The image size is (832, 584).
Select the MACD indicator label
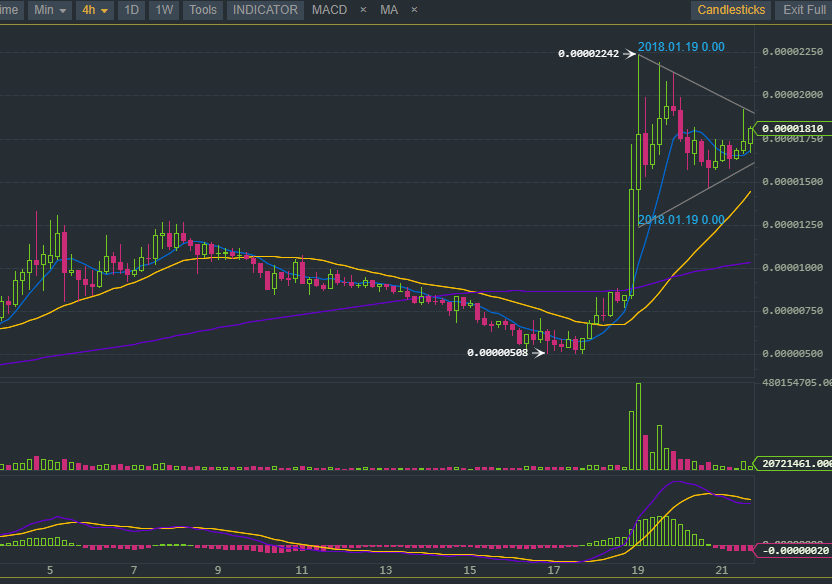click(330, 10)
